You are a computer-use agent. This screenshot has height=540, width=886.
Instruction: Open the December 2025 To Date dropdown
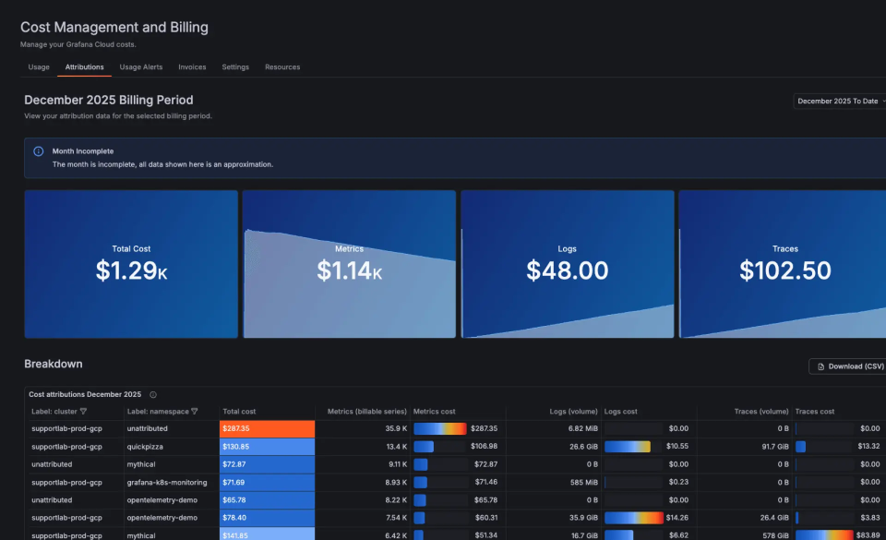[840, 101]
